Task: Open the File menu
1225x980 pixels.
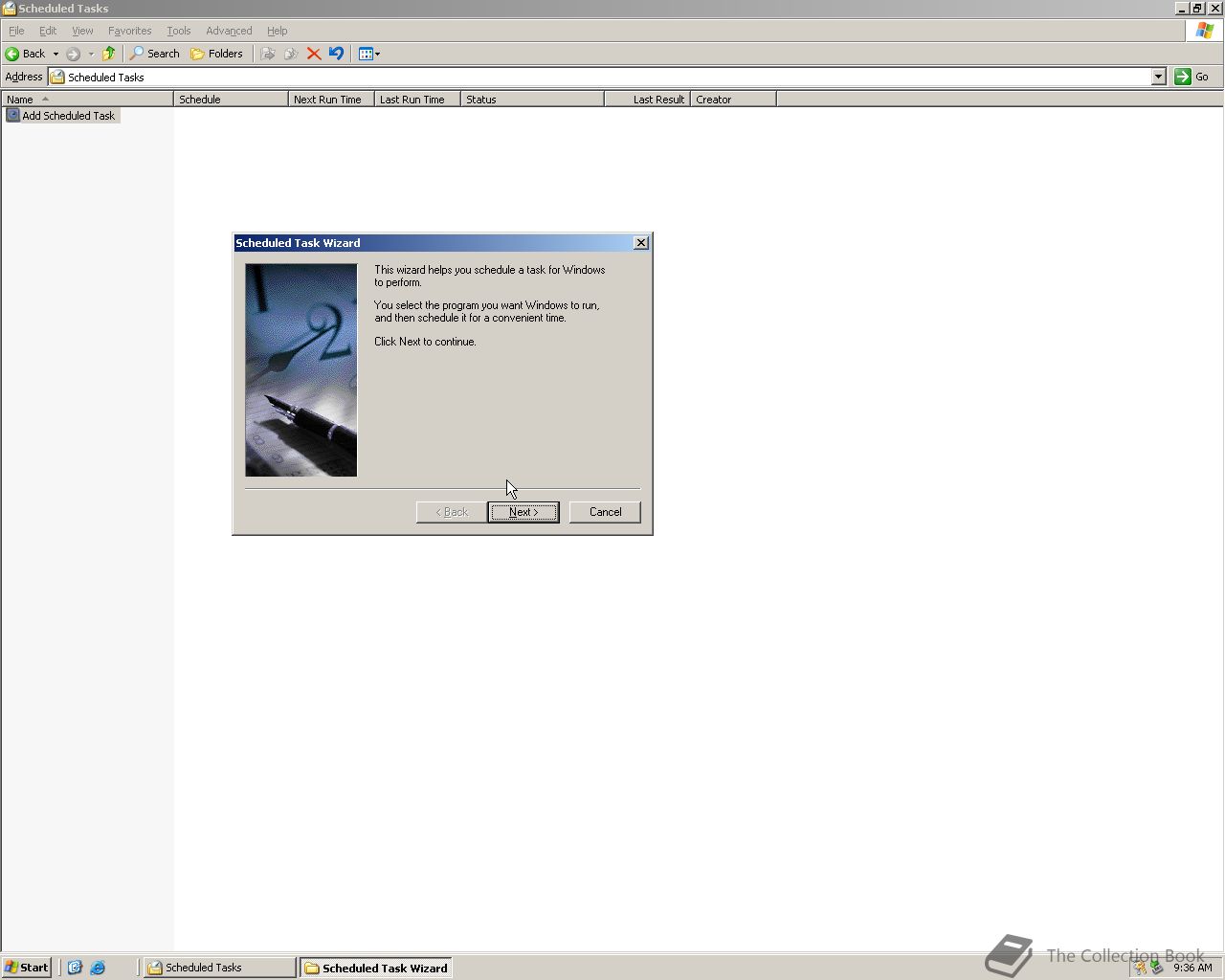Action: [16, 31]
